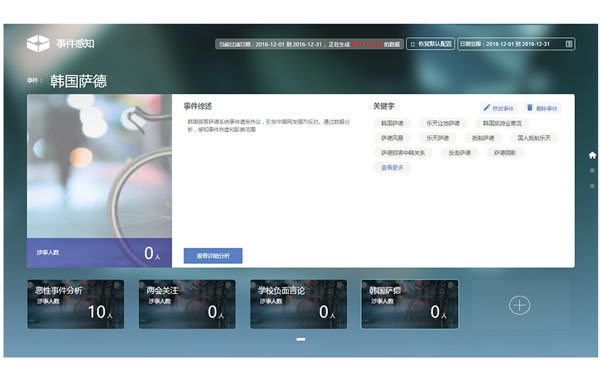Open calendar icon in date range box
This screenshot has height=377, width=600.
coord(569,44)
